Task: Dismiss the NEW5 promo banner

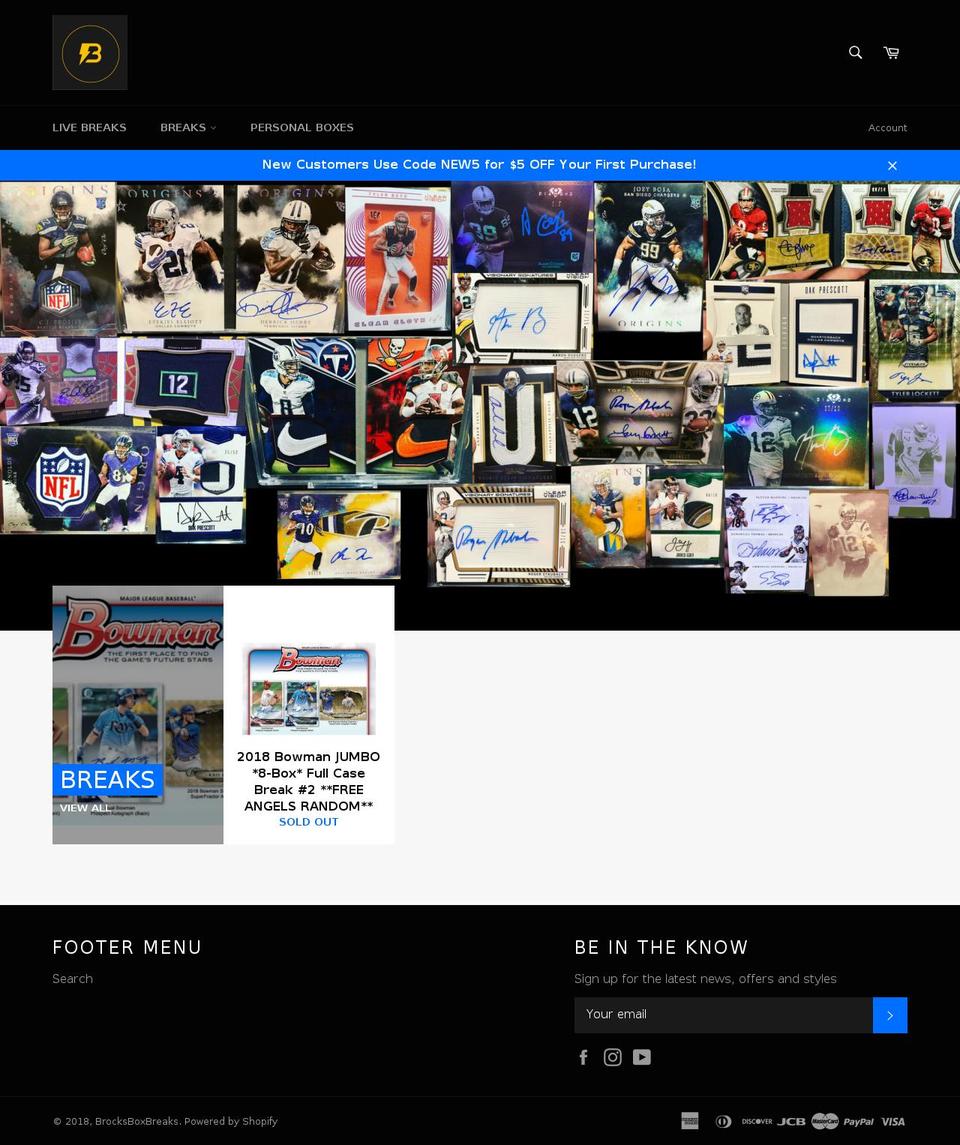Action: click(892, 166)
